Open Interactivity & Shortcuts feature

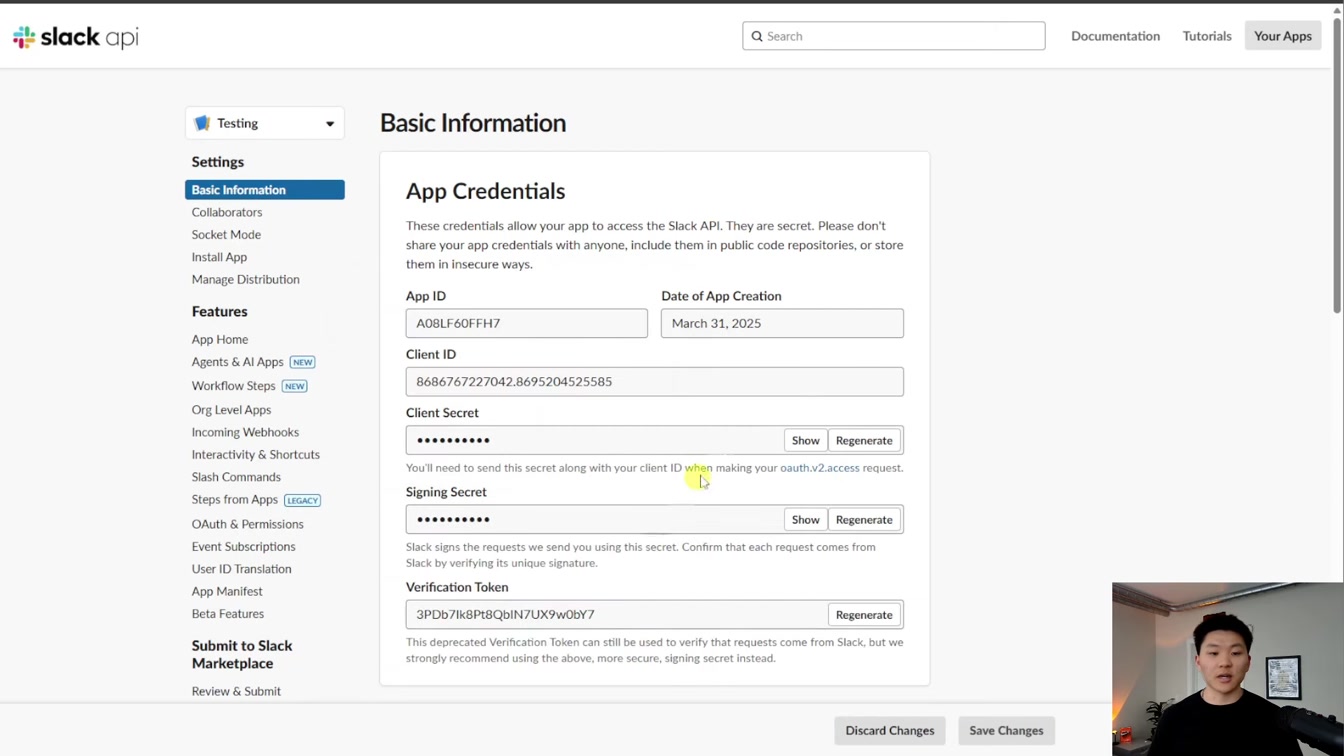pyautogui.click(x=256, y=454)
